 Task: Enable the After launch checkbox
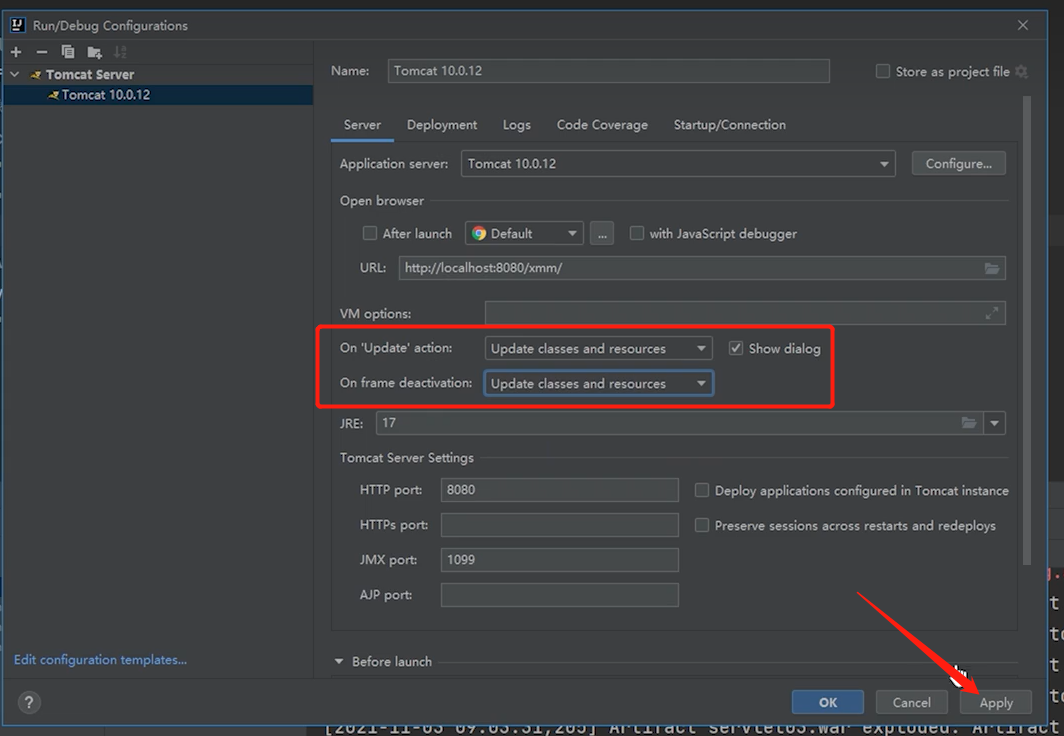(x=370, y=233)
